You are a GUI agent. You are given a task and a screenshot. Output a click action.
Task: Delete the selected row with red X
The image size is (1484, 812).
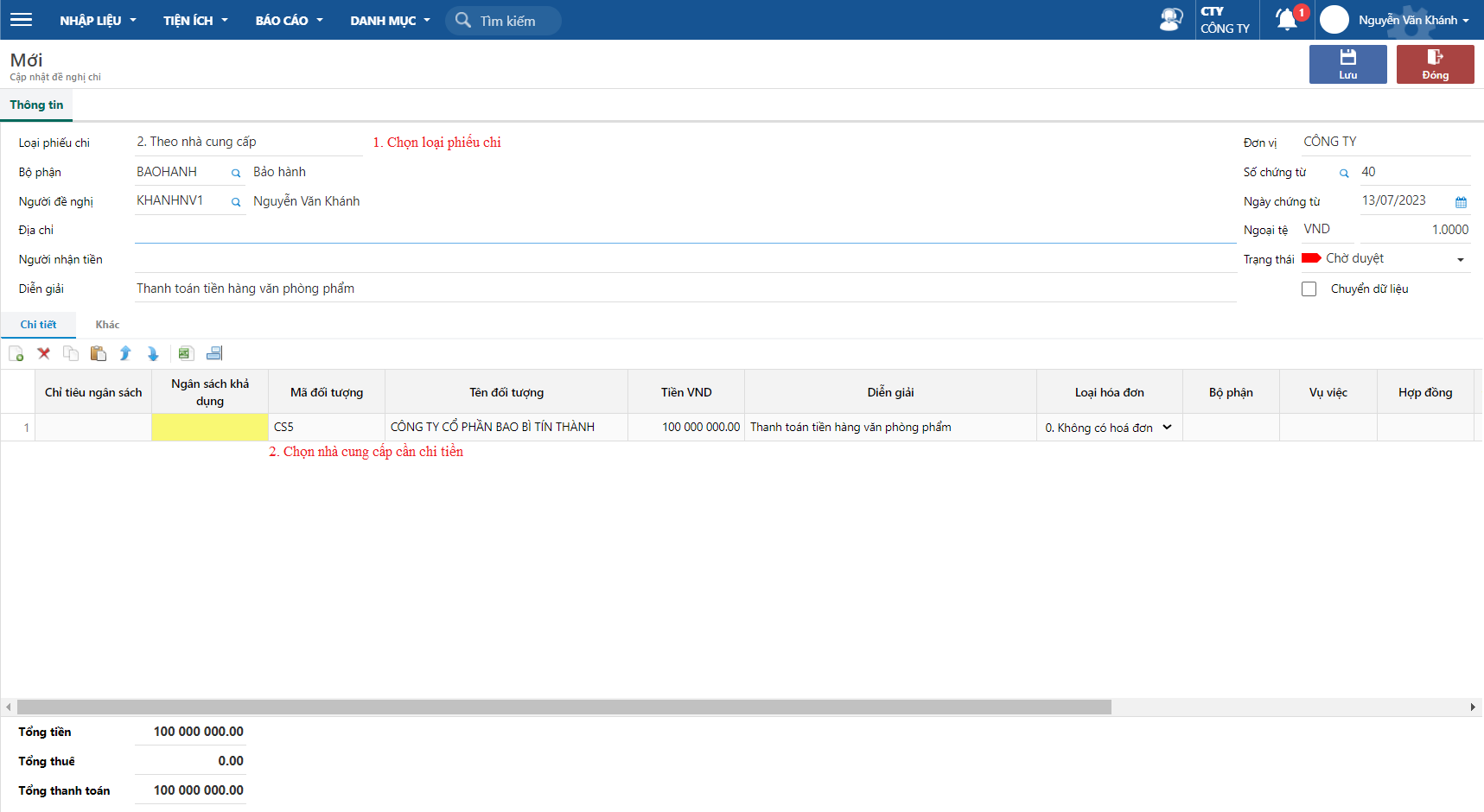(44, 353)
